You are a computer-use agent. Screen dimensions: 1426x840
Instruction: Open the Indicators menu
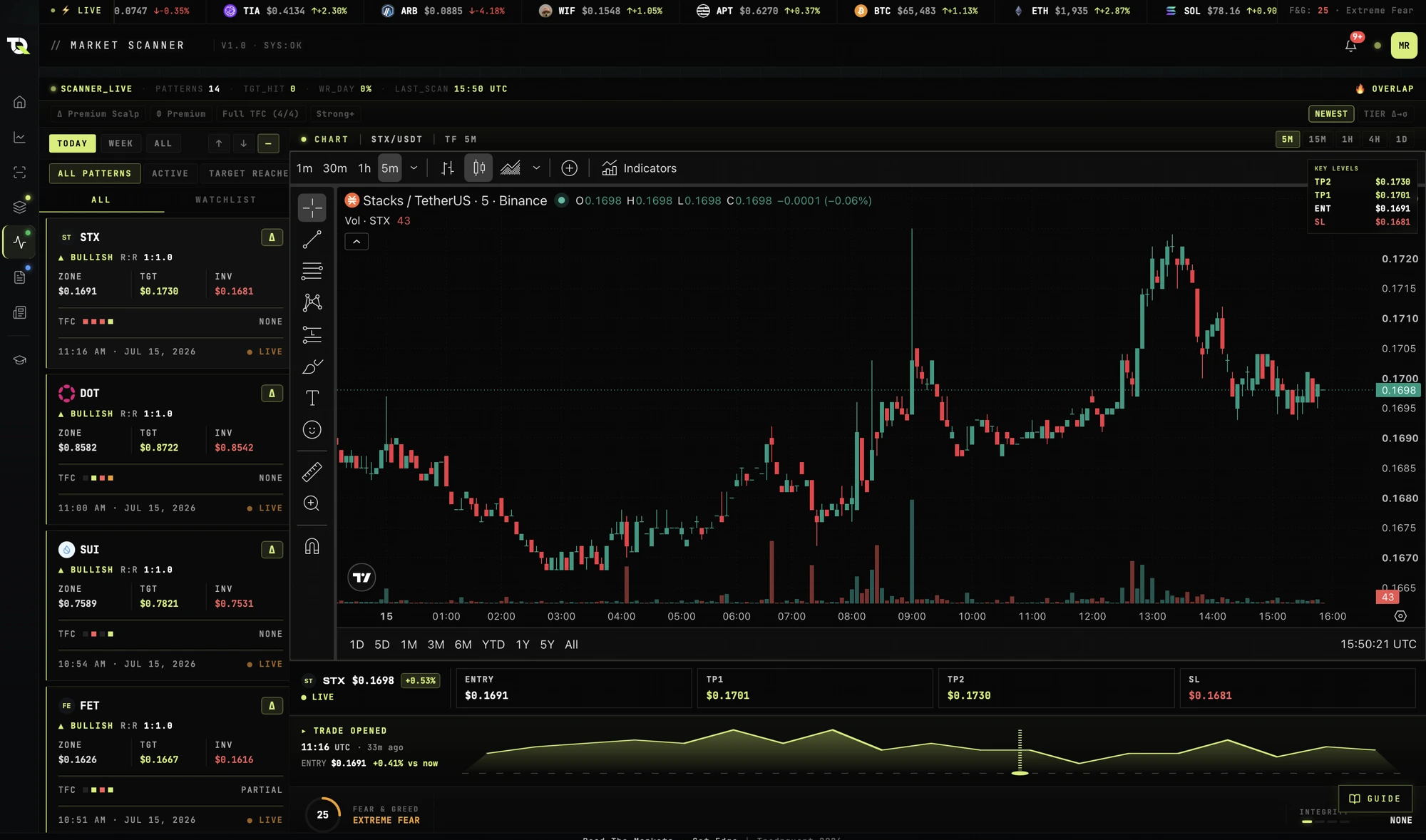coord(639,168)
